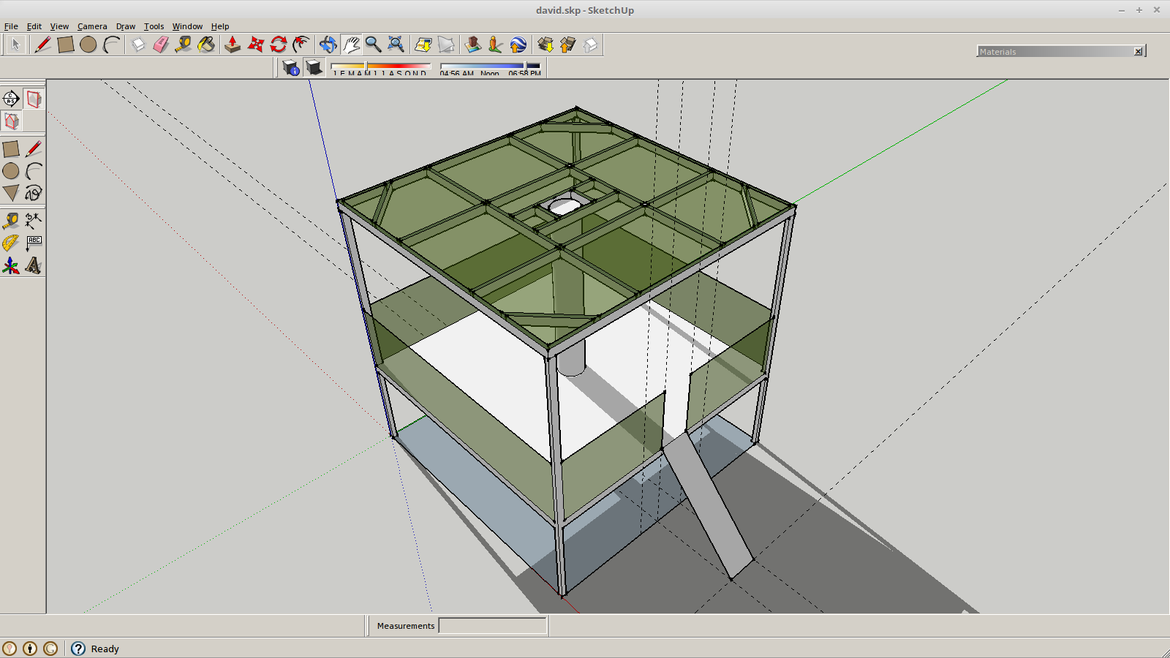The width and height of the screenshot is (1170, 658).
Task: Select the 3D Text tool
Action: [x=34, y=266]
